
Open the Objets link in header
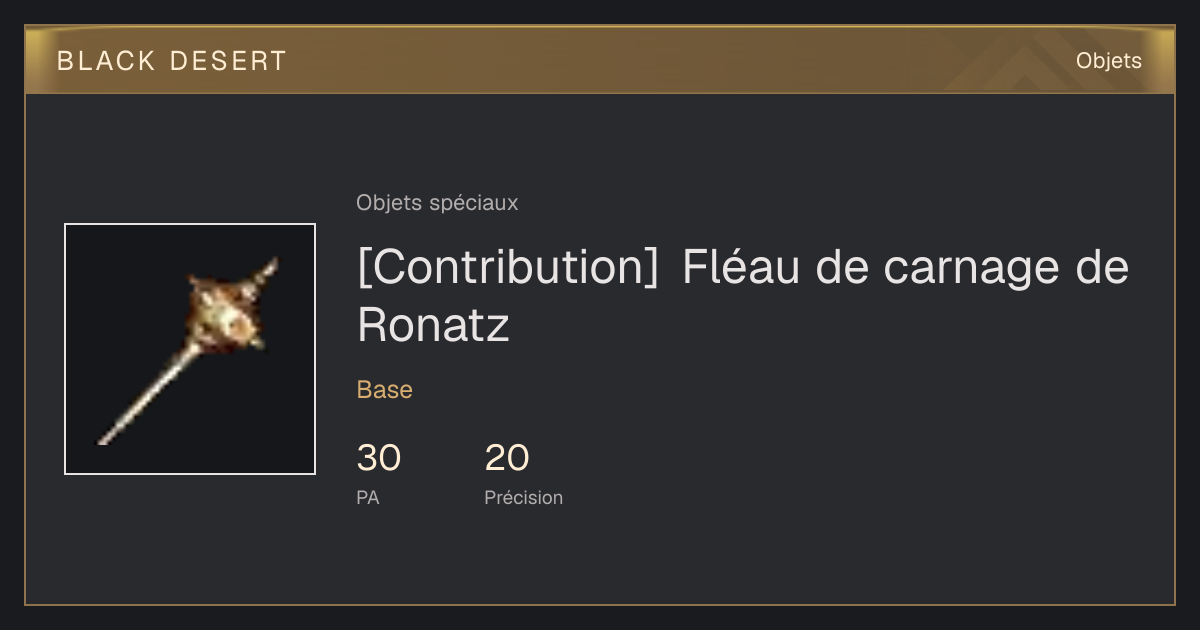(x=1108, y=61)
